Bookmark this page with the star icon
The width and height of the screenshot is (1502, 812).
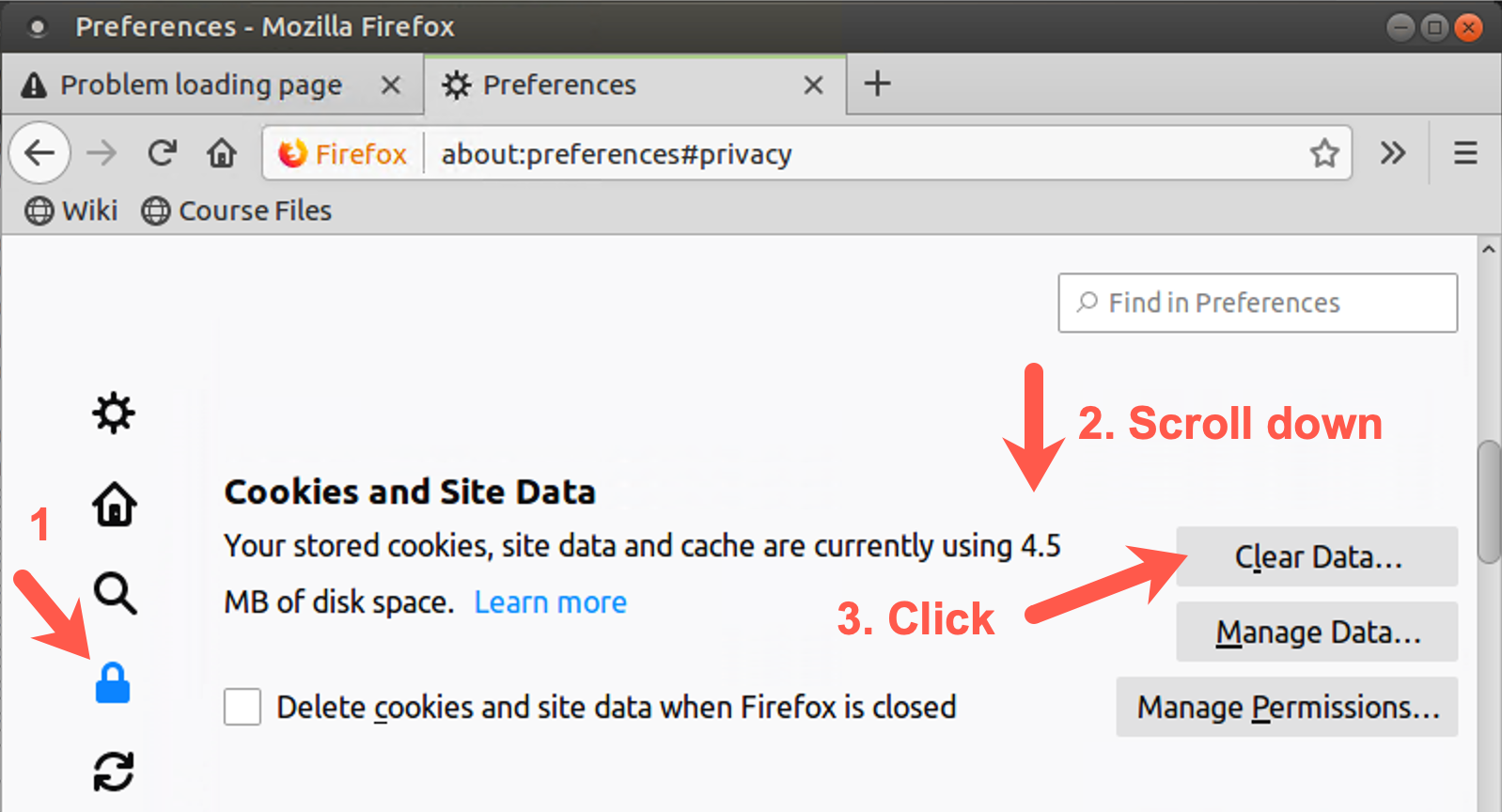(1325, 153)
